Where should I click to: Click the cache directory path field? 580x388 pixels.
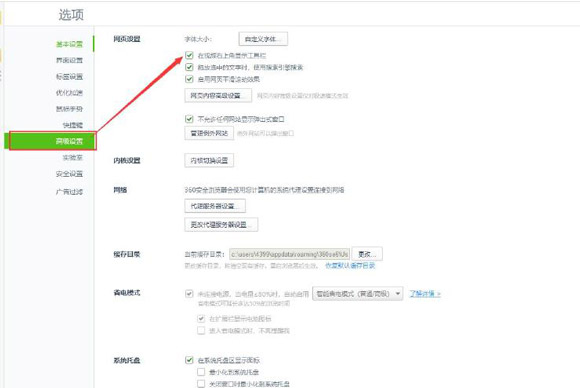(289, 254)
